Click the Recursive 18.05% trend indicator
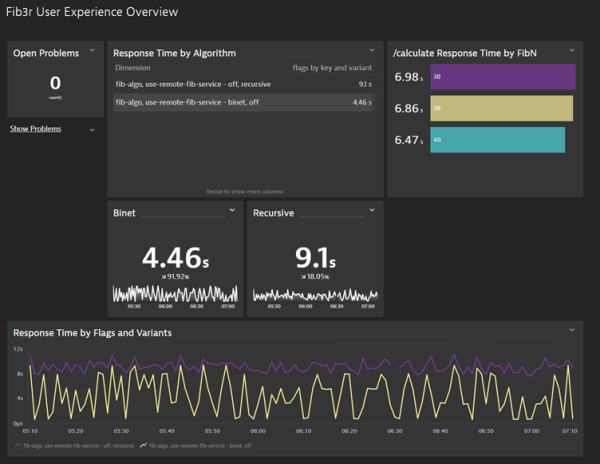Screen dimensions: 600x464 click(315, 277)
